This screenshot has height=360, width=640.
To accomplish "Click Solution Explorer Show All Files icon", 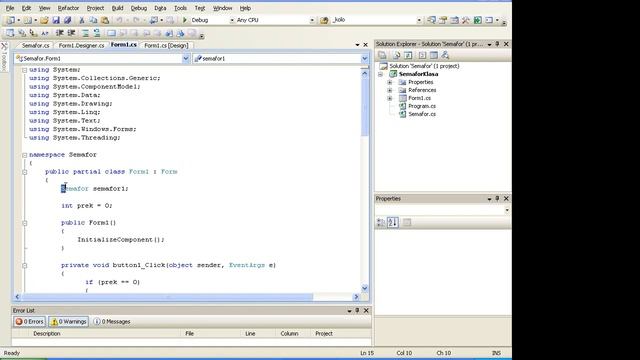I will [x=396, y=55].
